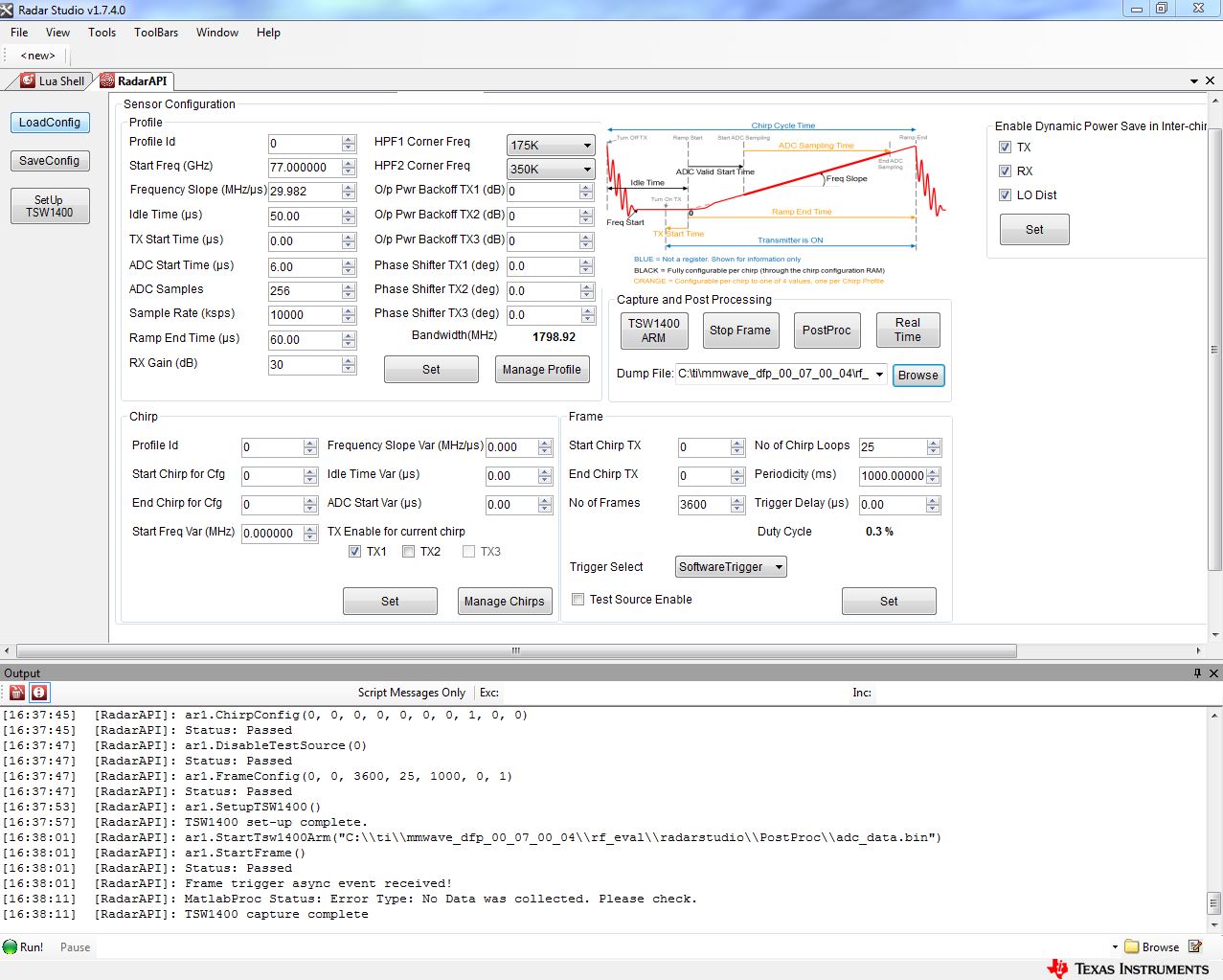Clear the output log icon
The width and height of the screenshot is (1223, 980).
pos(17,692)
